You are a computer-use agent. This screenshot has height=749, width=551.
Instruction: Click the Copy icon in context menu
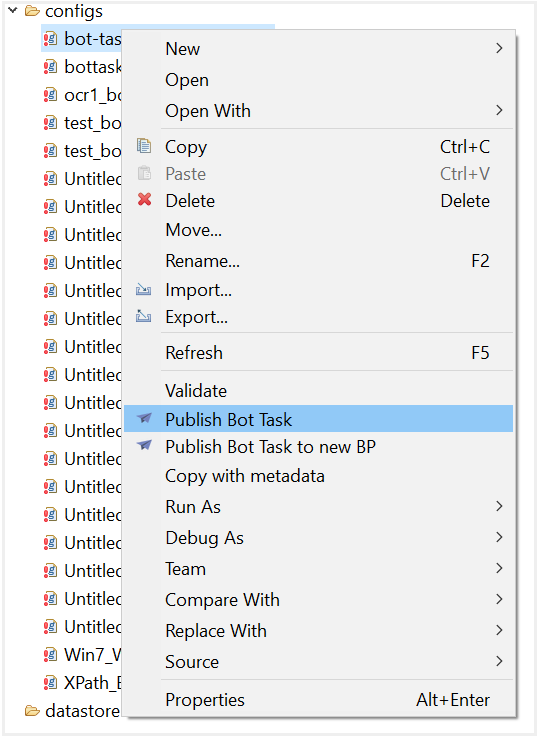[144, 146]
